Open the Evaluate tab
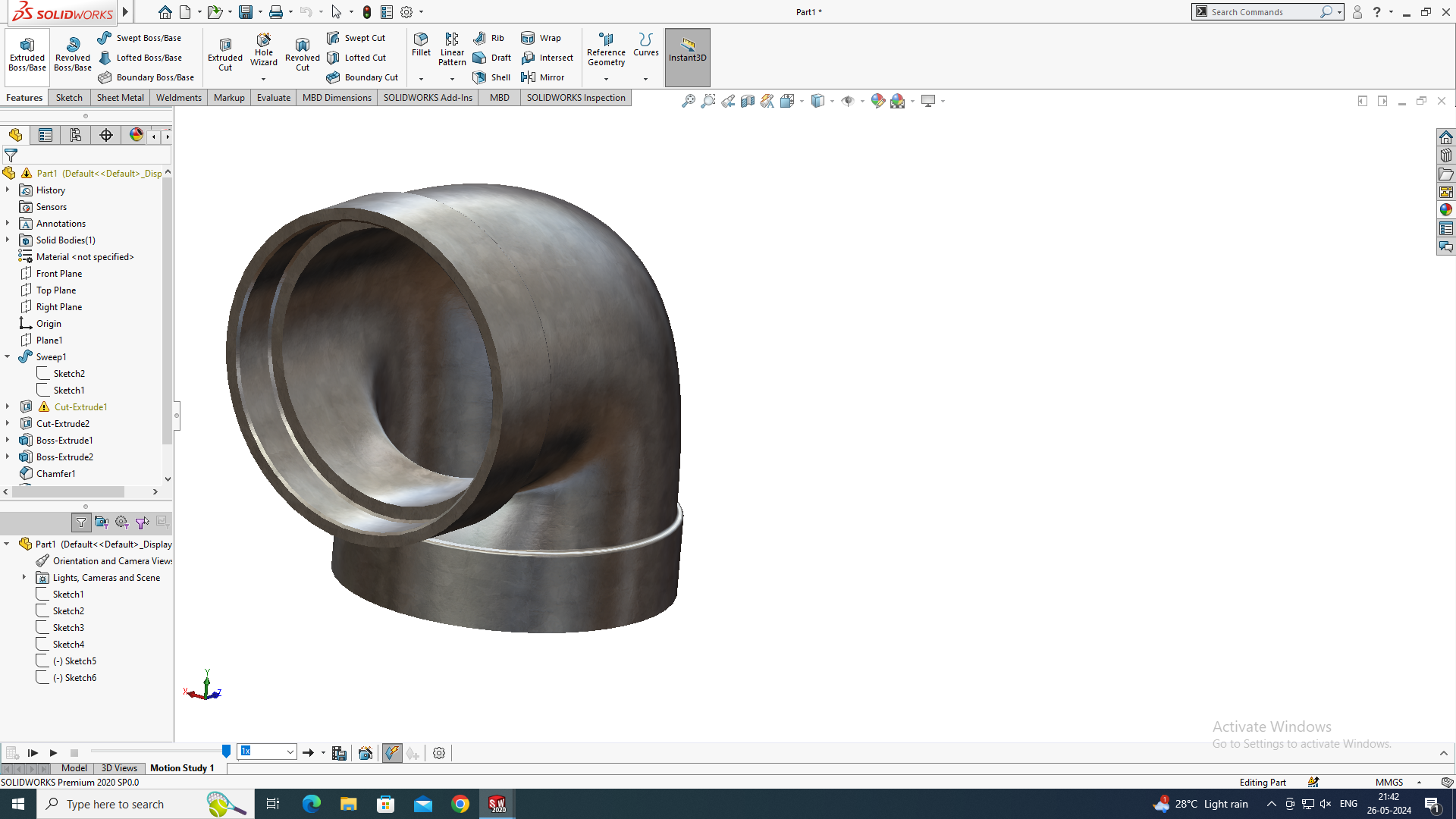1456x819 pixels. (273, 98)
